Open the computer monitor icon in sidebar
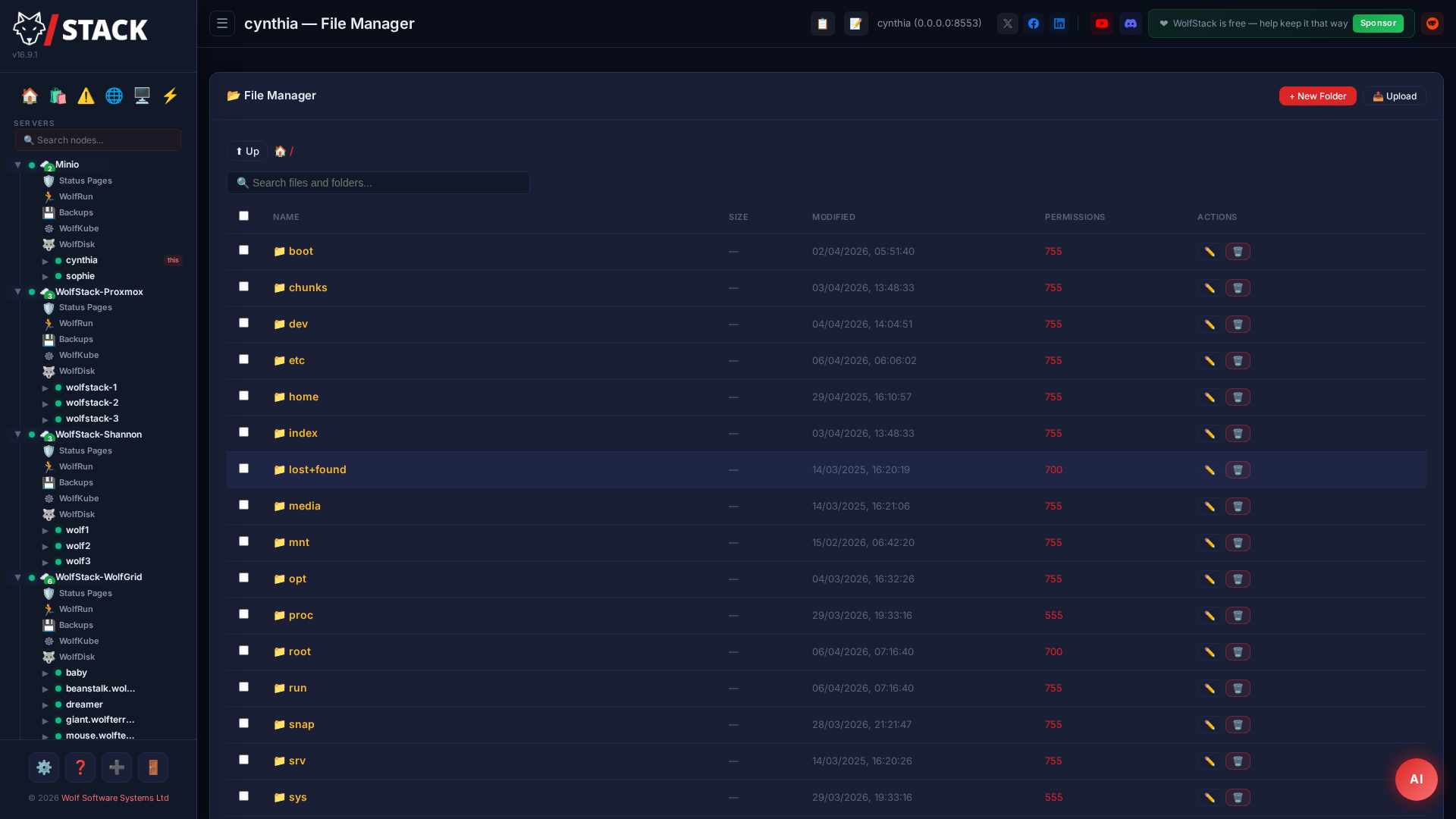The image size is (1456, 819). [x=142, y=96]
